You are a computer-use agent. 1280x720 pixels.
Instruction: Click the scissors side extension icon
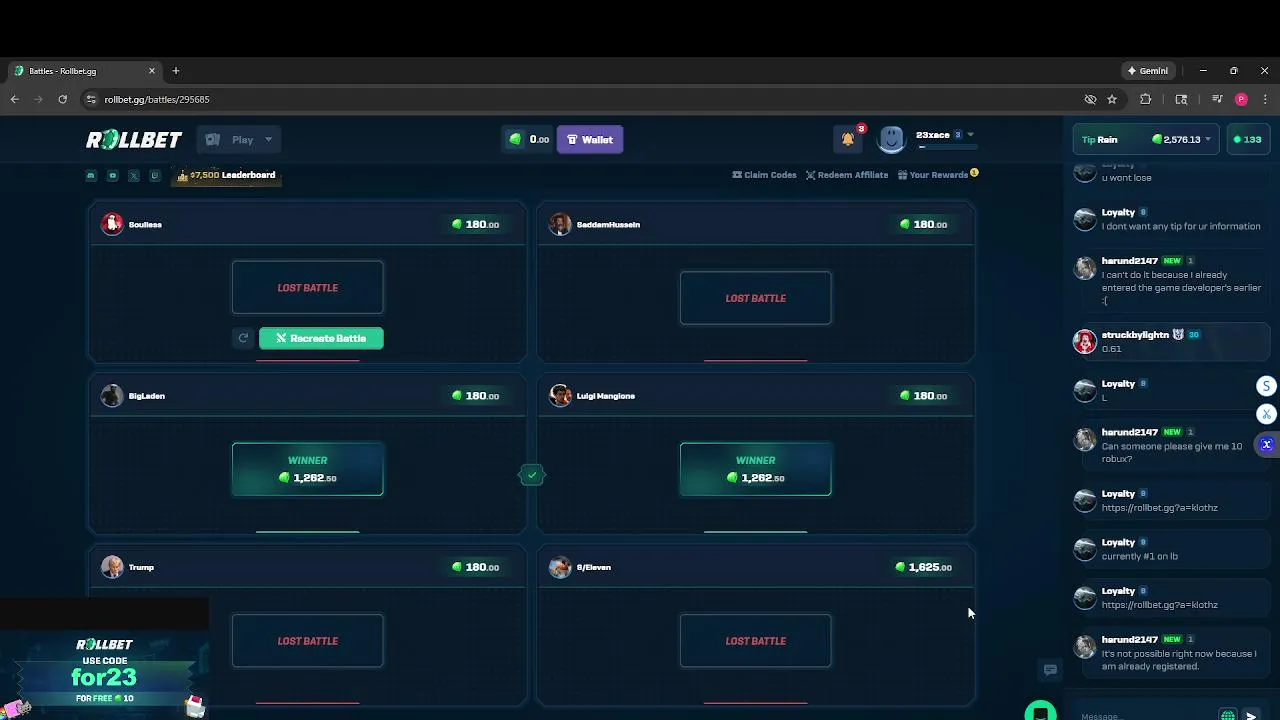pos(1266,414)
